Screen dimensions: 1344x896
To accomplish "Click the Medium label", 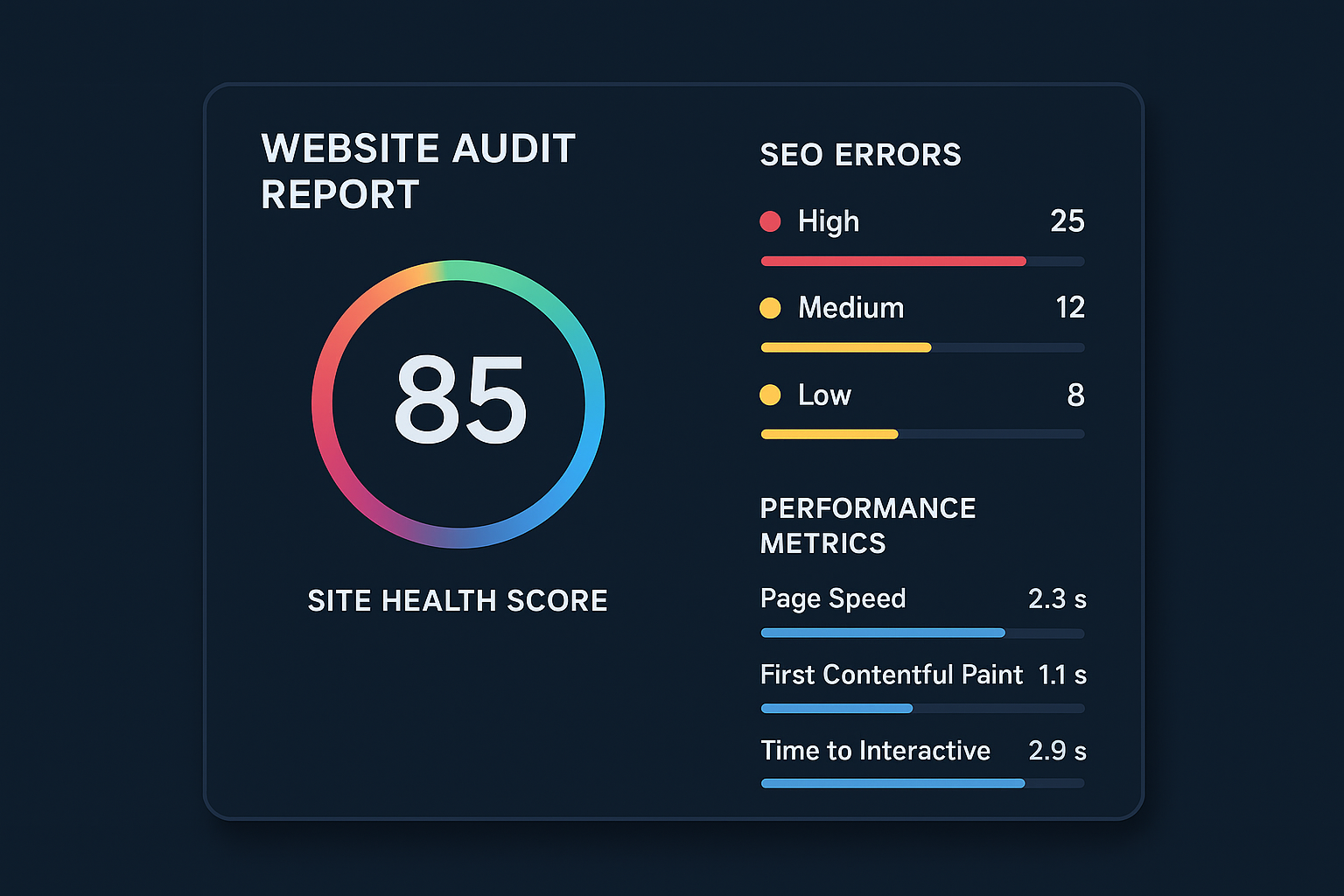I will pos(850,308).
